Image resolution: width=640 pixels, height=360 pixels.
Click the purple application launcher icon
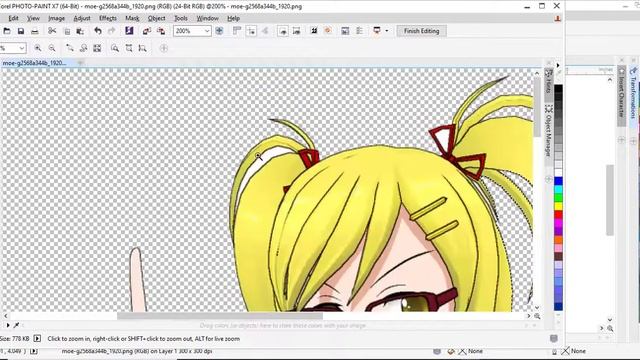point(129,31)
